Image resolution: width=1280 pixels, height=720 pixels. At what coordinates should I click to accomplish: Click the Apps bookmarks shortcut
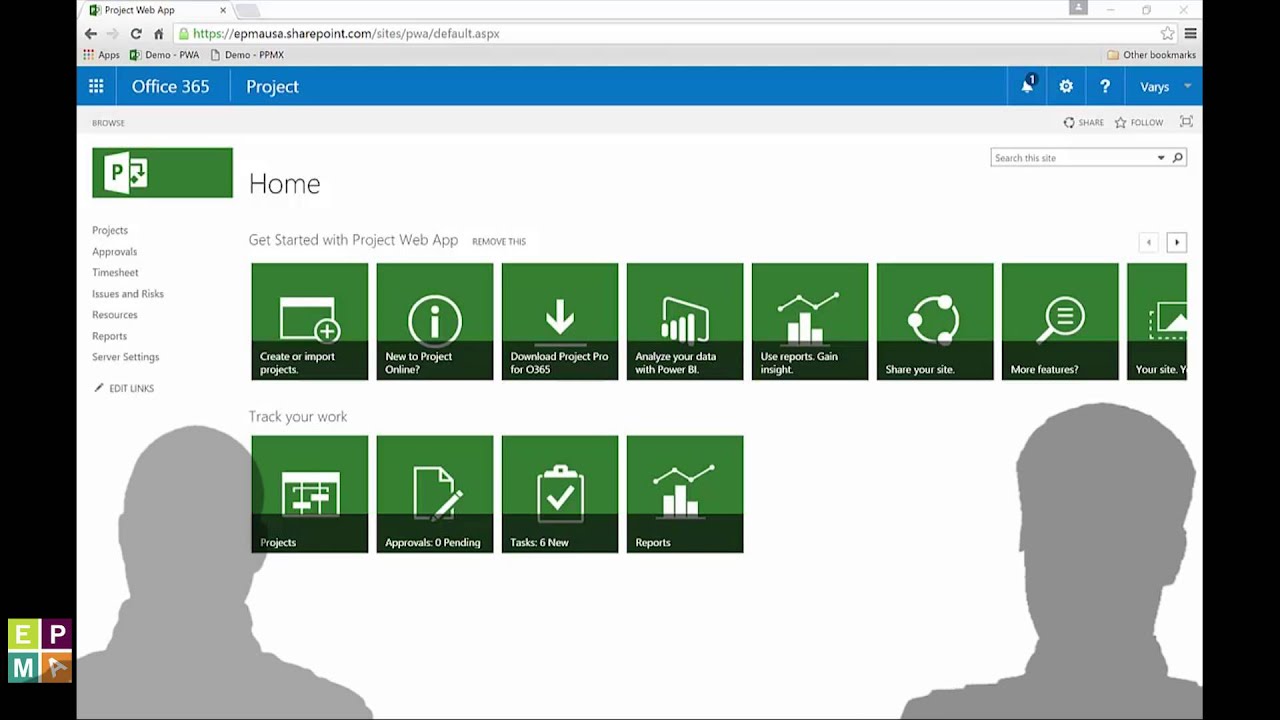click(x=101, y=55)
